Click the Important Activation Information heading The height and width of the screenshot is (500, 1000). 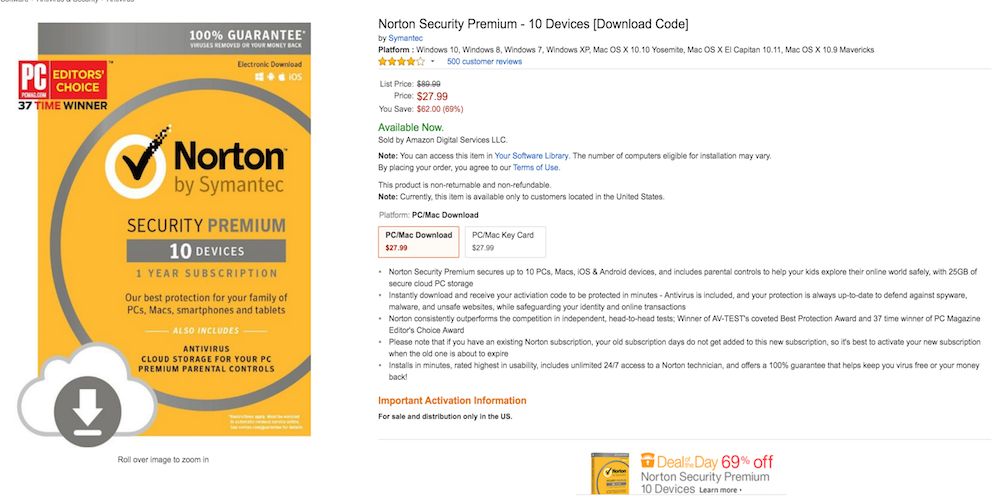coord(452,401)
